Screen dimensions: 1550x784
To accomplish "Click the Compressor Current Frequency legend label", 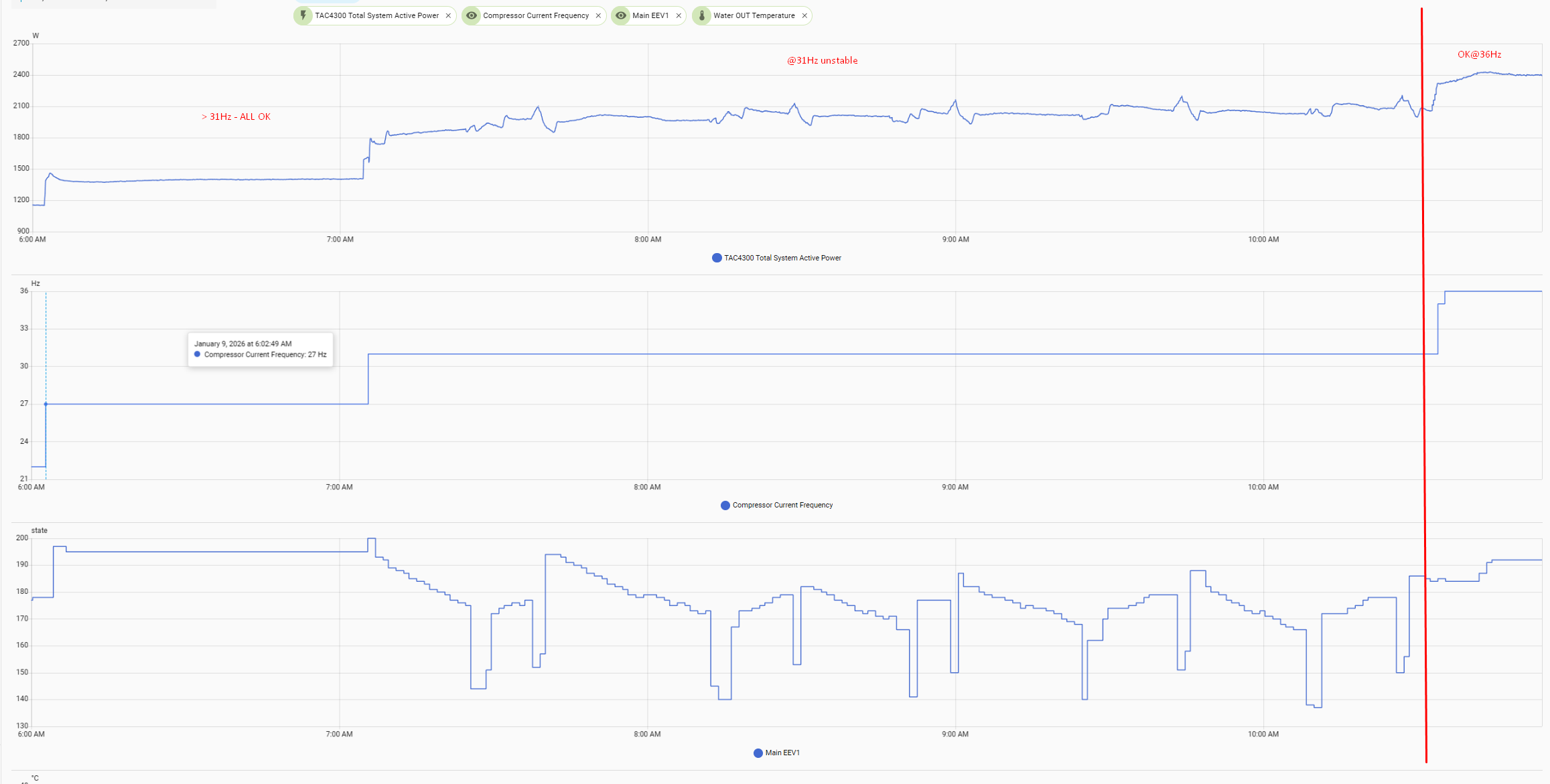I will tap(782, 505).
